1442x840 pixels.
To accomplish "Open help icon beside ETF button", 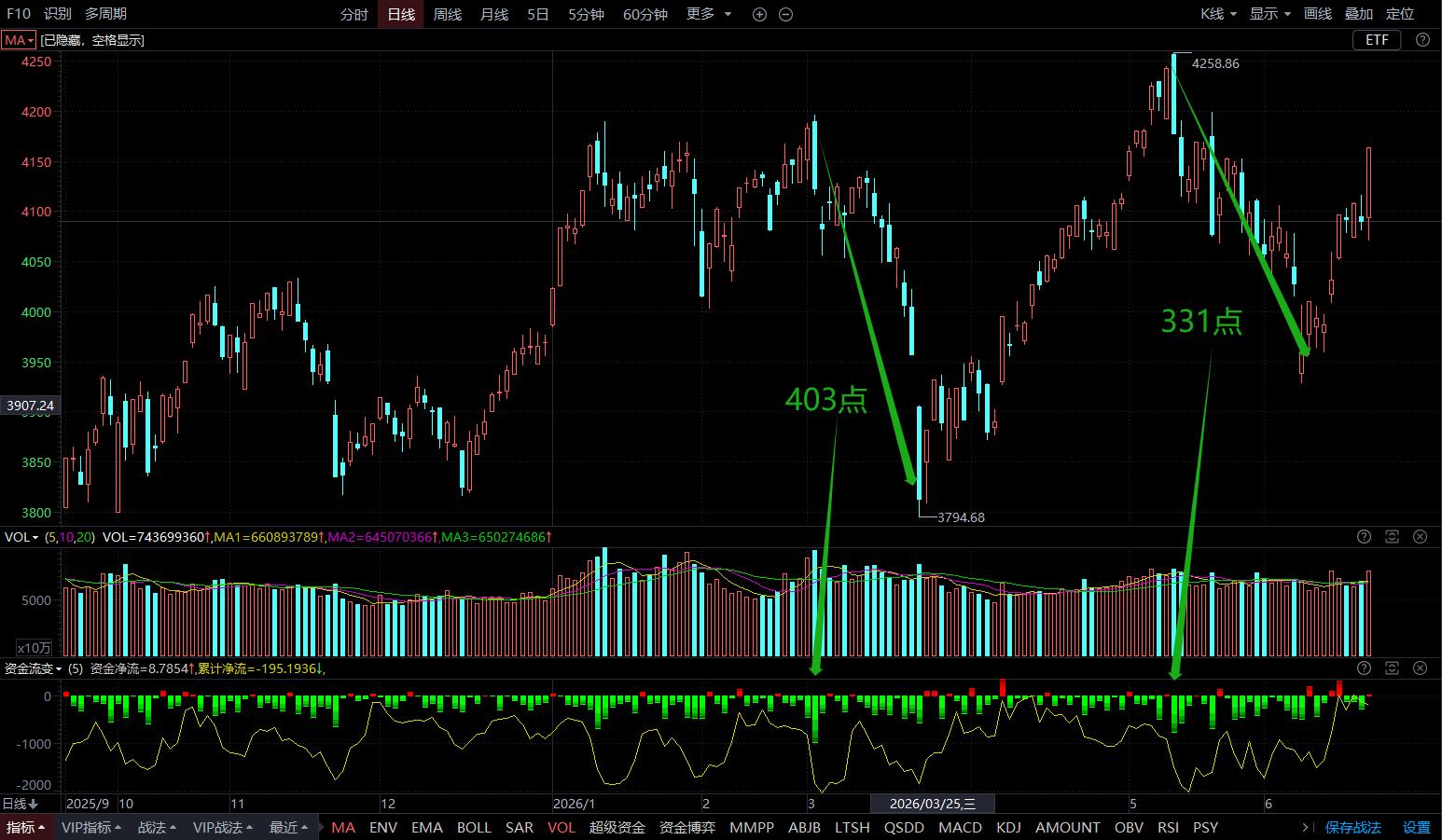I will point(1421,39).
